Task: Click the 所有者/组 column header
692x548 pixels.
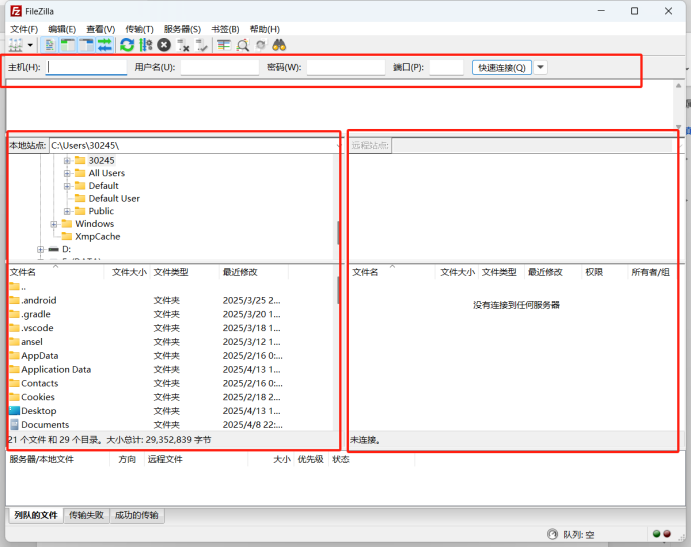Action: pos(650,272)
